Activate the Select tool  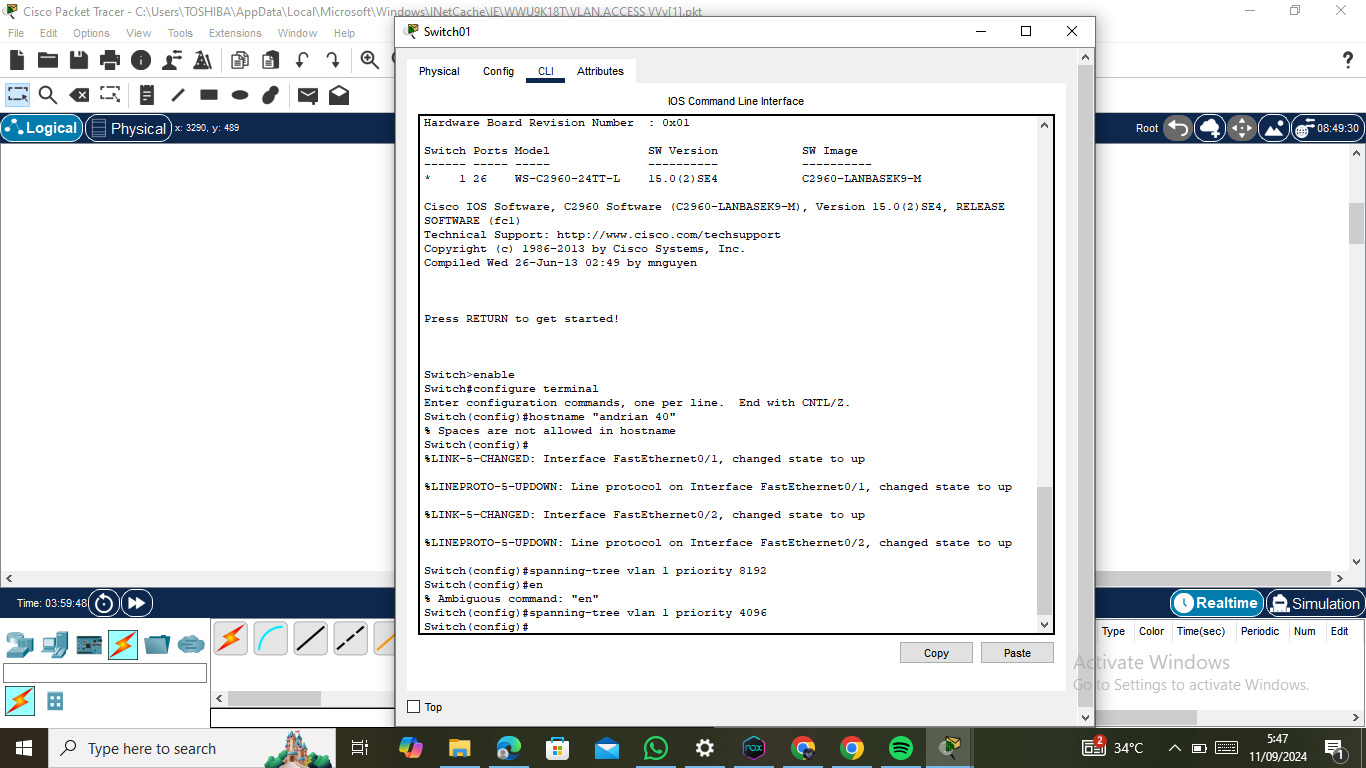pos(17,95)
